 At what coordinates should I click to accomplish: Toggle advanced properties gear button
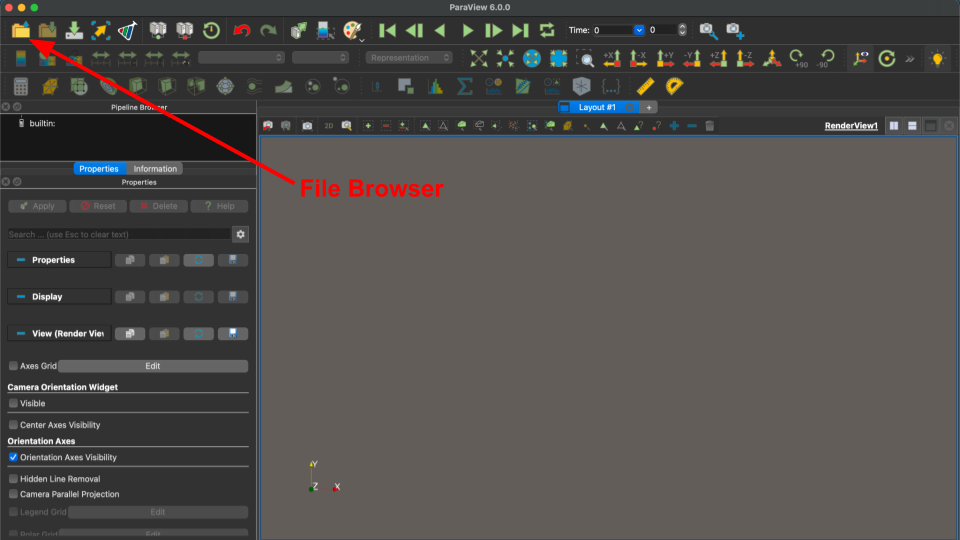[241, 234]
